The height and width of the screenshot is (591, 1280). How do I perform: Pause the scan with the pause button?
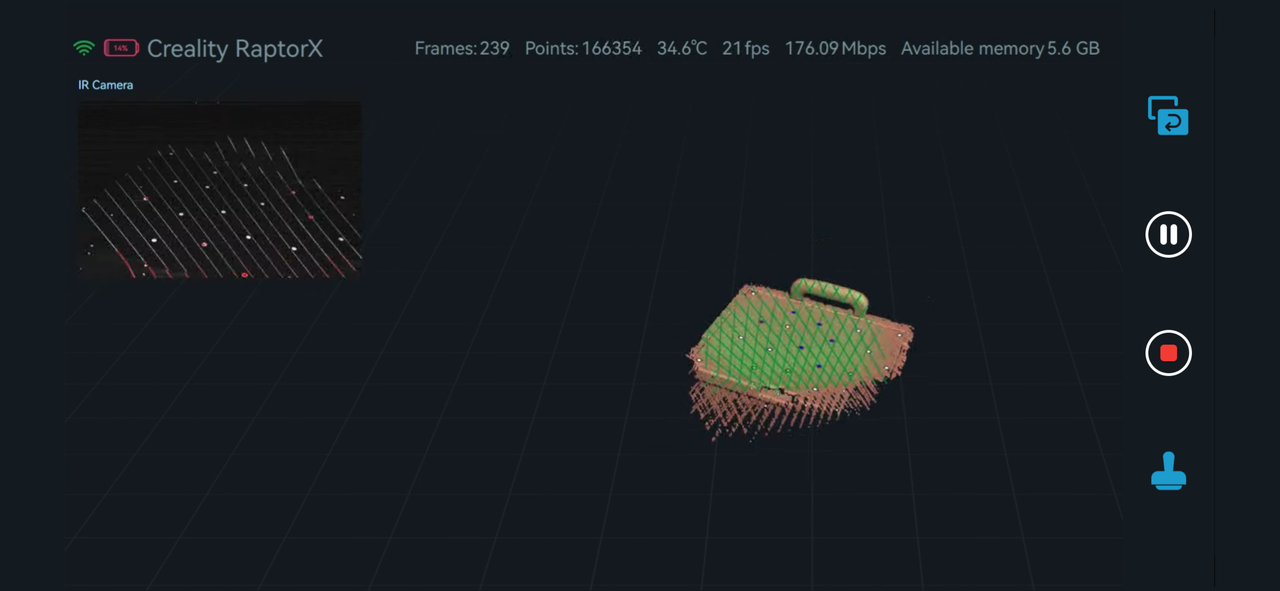pos(1168,235)
